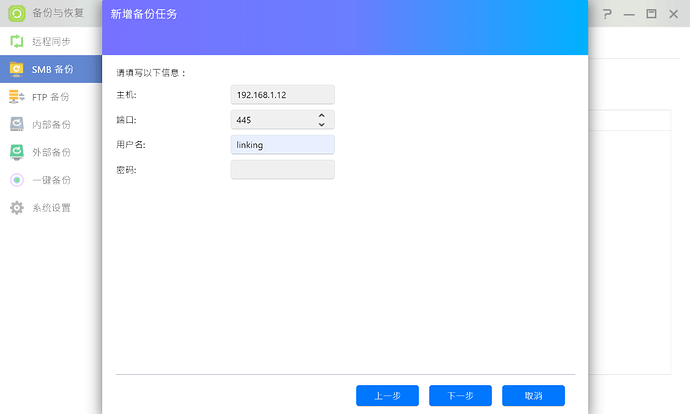Focus the 端口 field containing 445
The width and height of the screenshot is (690, 414).
pos(272,120)
